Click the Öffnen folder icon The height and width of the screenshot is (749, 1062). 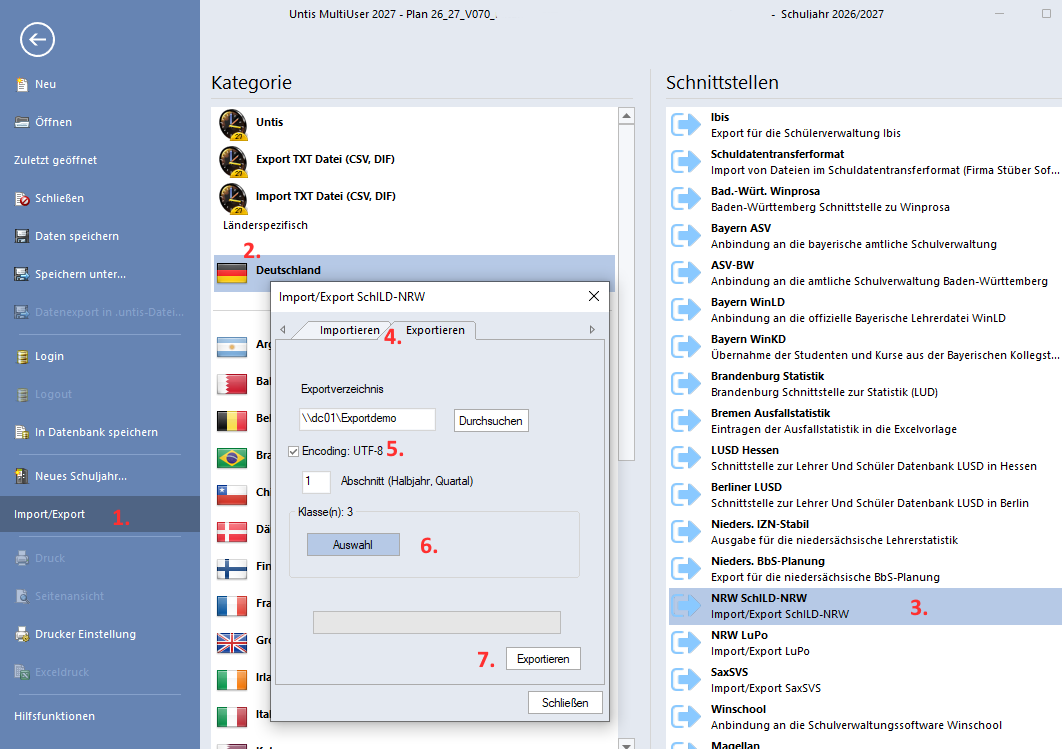22,123
